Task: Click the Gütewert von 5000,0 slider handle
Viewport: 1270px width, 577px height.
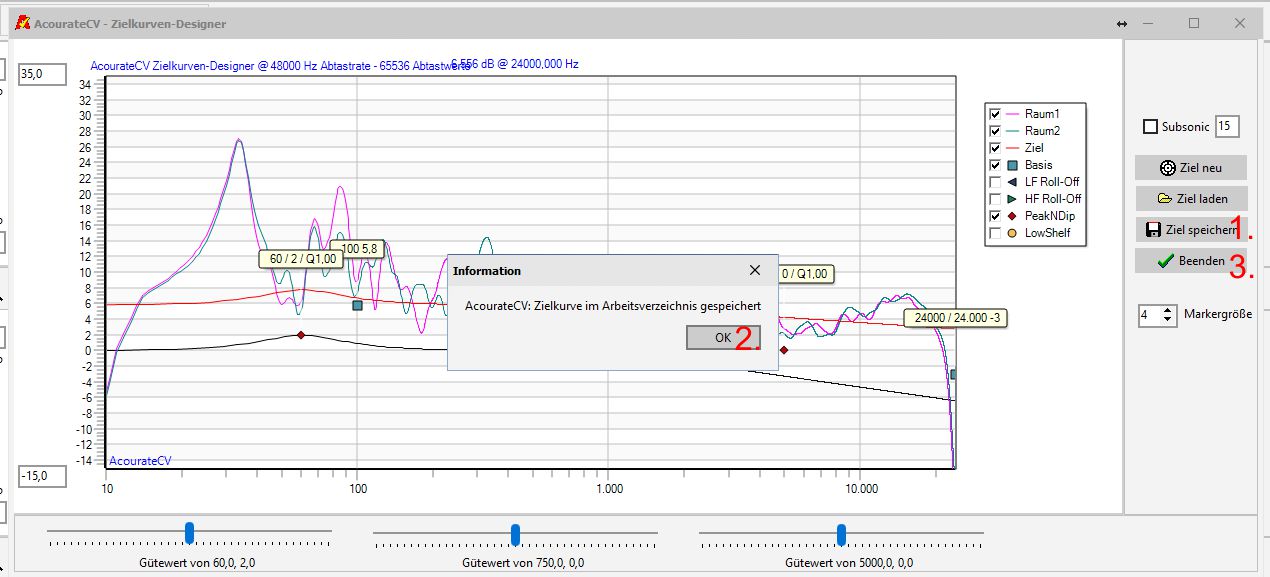Action: [x=841, y=534]
